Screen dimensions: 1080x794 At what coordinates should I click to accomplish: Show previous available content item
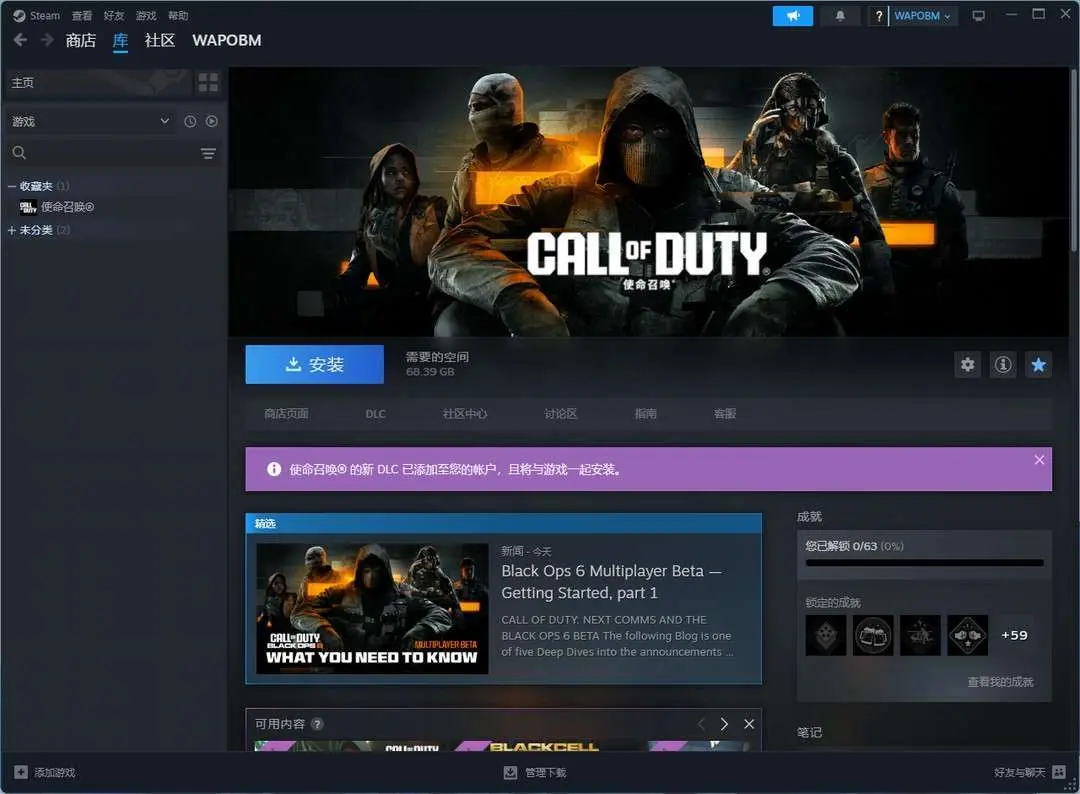[x=701, y=724]
